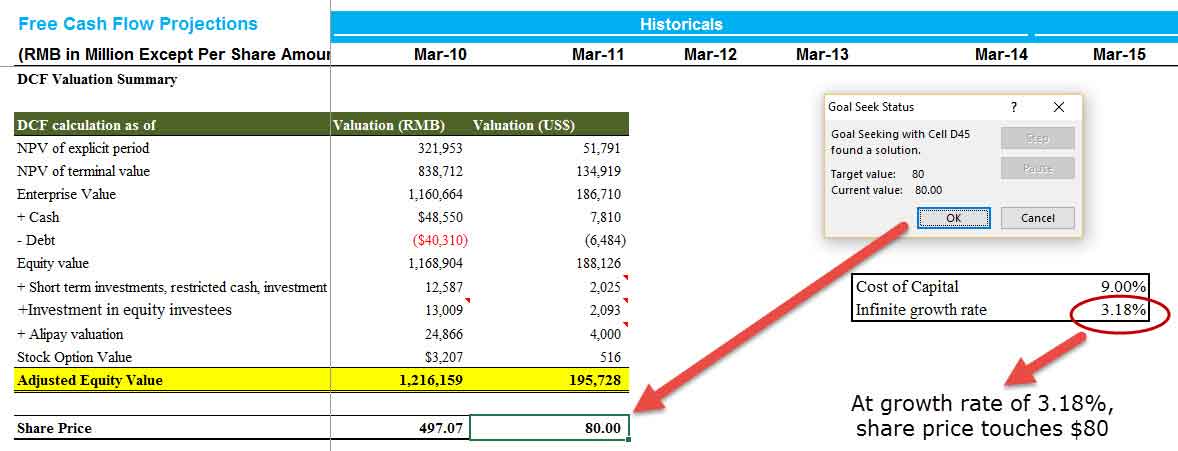Select equity investees RMB value 13,009
Screen dimensions: 1178x451
pyautogui.click(x=444, y=310)
